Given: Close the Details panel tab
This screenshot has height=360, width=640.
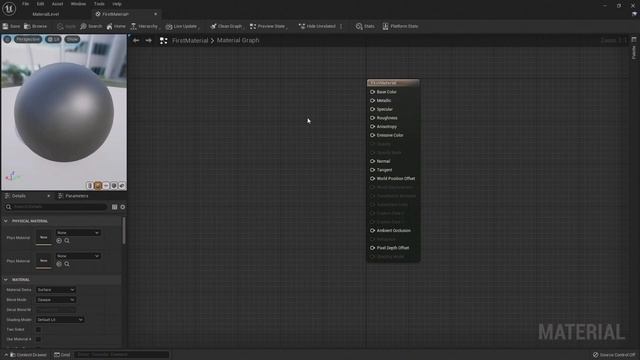Looking at the screenshot, I should point(49,196).
